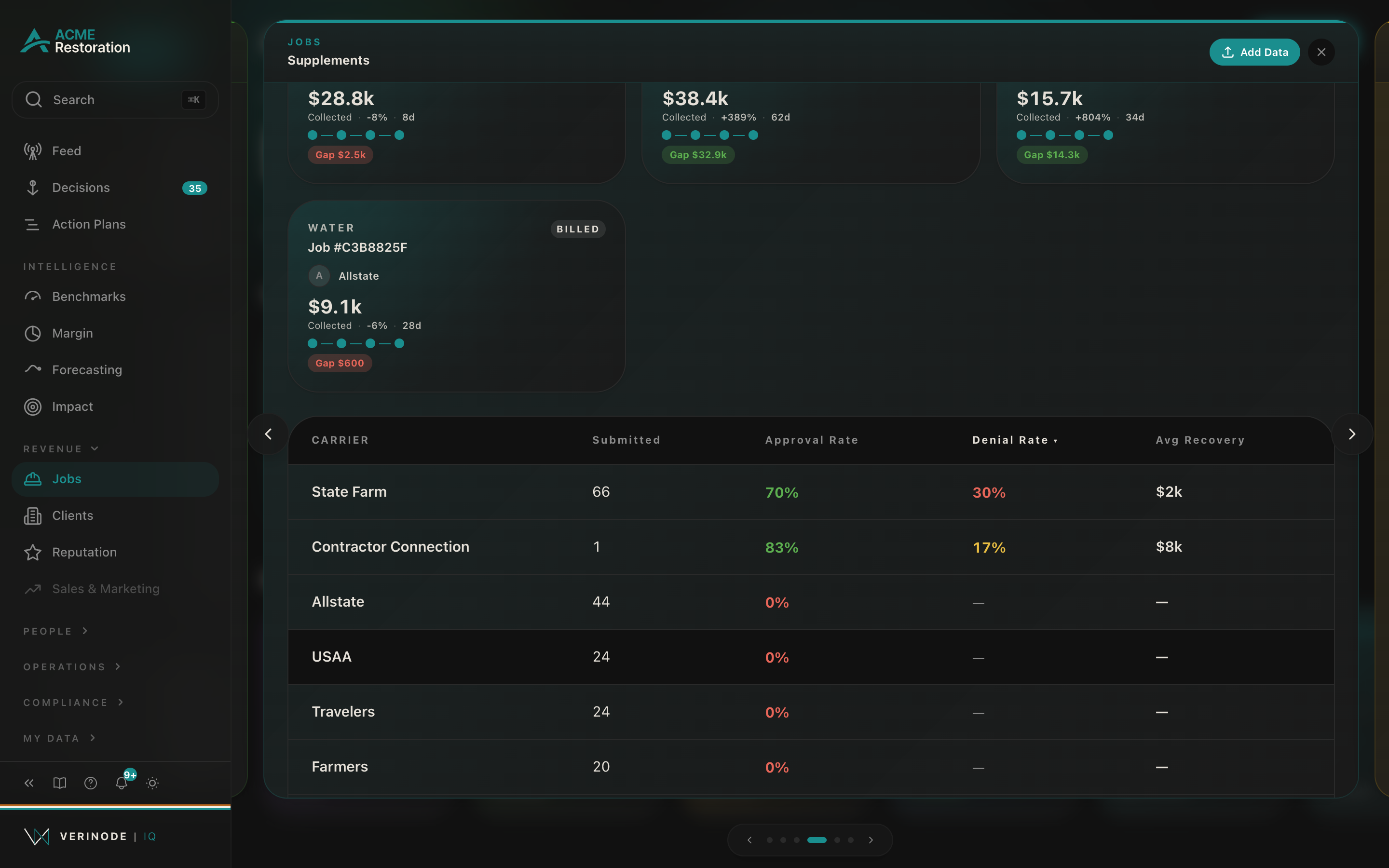Click the ACME Restoration logo

coord(76,41)
